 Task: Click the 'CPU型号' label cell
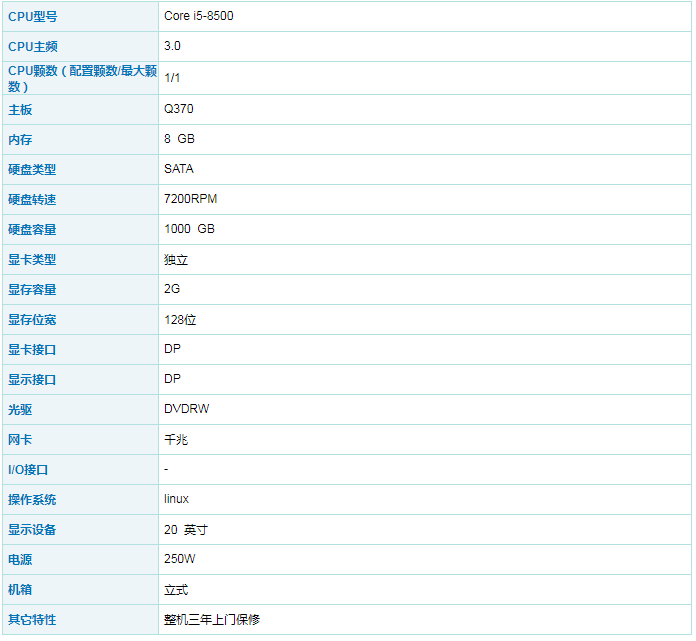(x=80, y=16)
